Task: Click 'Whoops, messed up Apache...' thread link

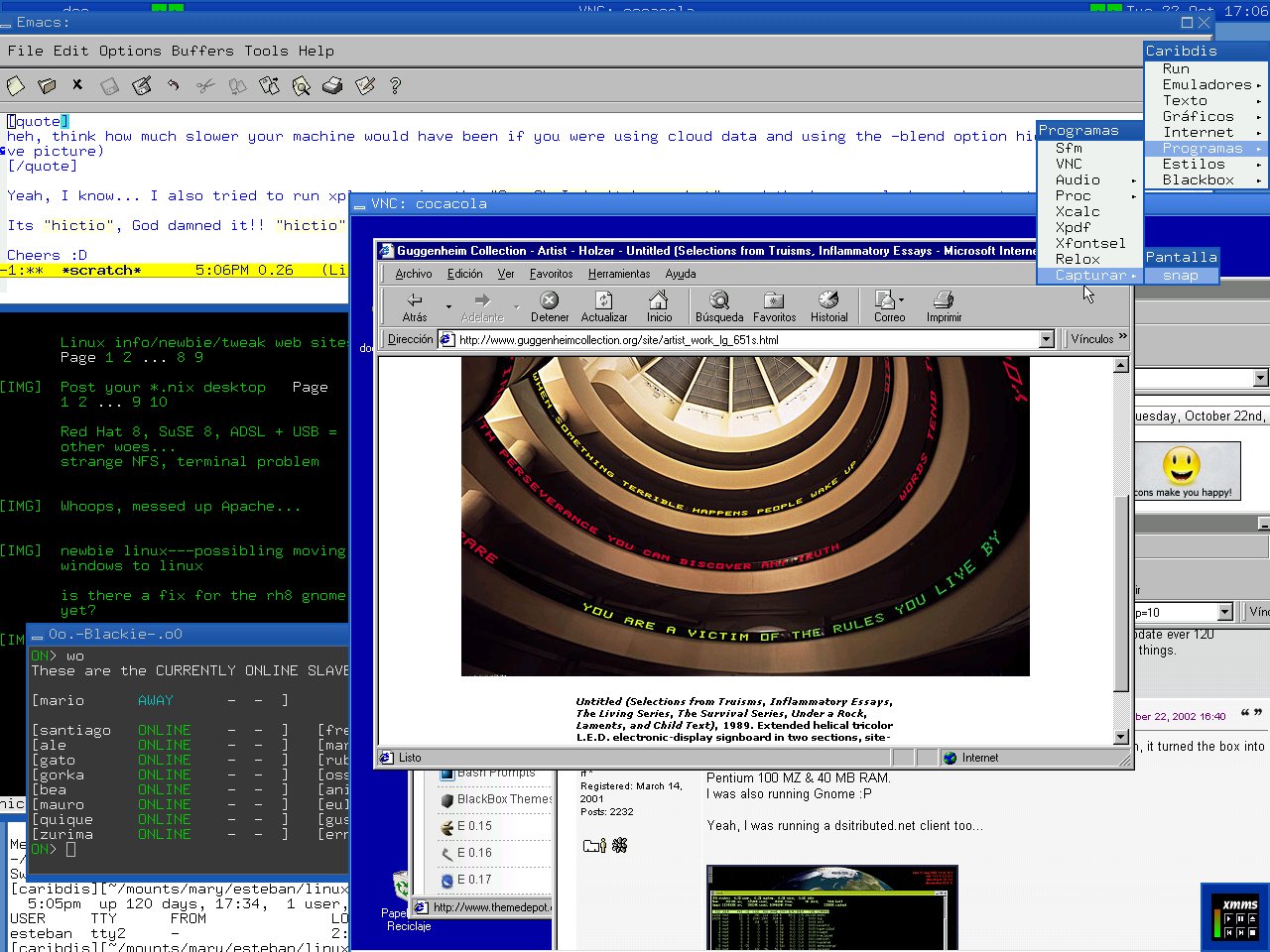Action: point(180,506)
